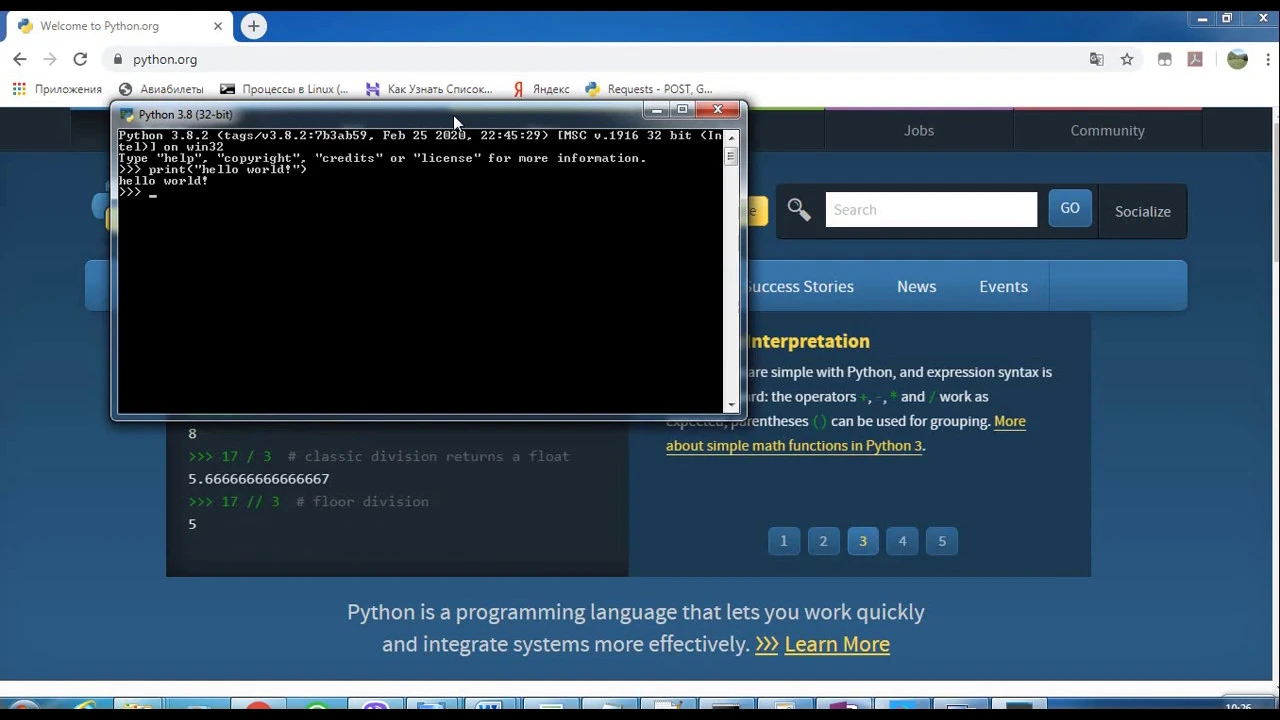Go to slide 3 of the carousel
1280x720 pixels.
point(863,541)
